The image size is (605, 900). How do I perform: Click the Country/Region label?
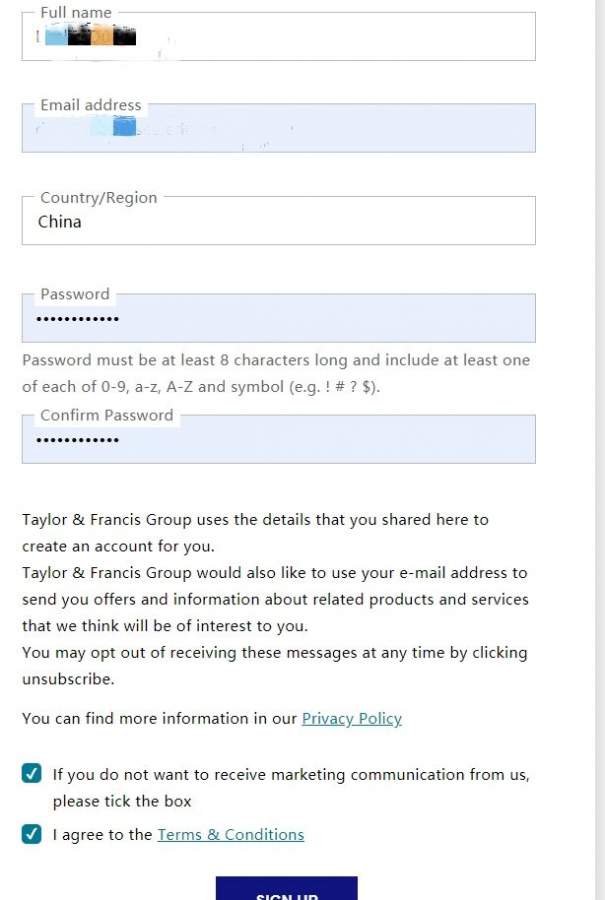tap(98, 198)
